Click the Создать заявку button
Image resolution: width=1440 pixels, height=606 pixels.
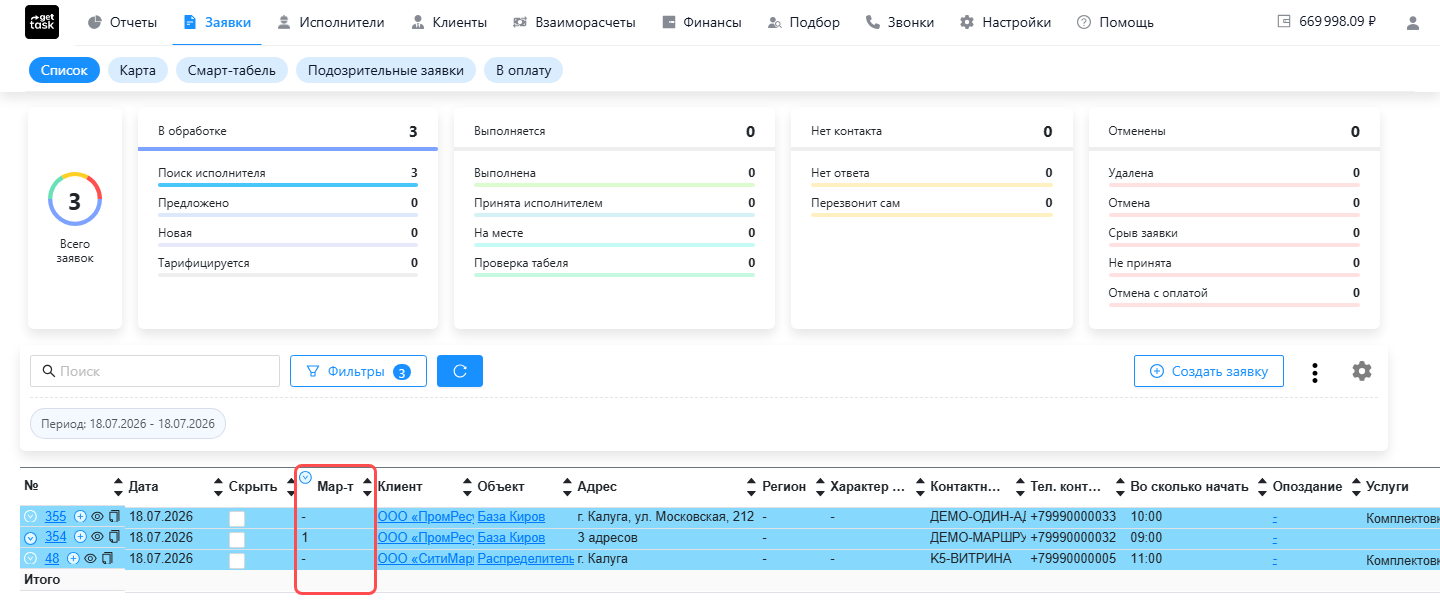click(x=1209, y=371)
